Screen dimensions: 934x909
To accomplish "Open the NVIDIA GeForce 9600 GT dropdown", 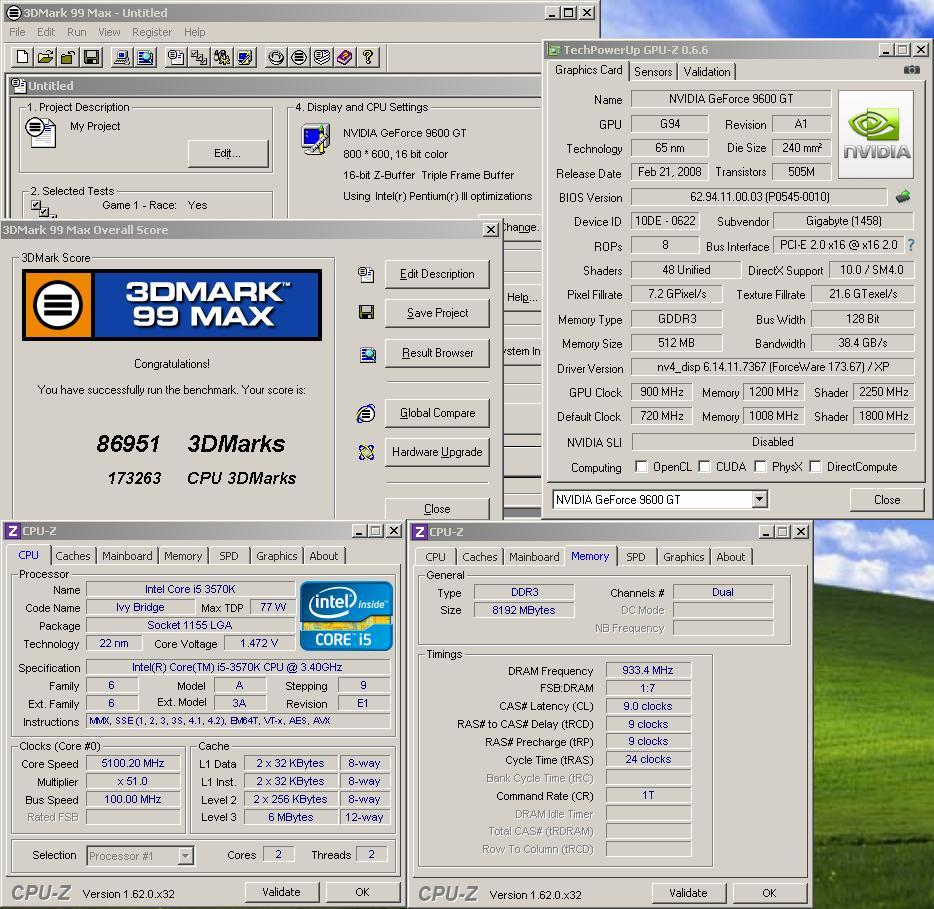I will (x=759, y=499).
